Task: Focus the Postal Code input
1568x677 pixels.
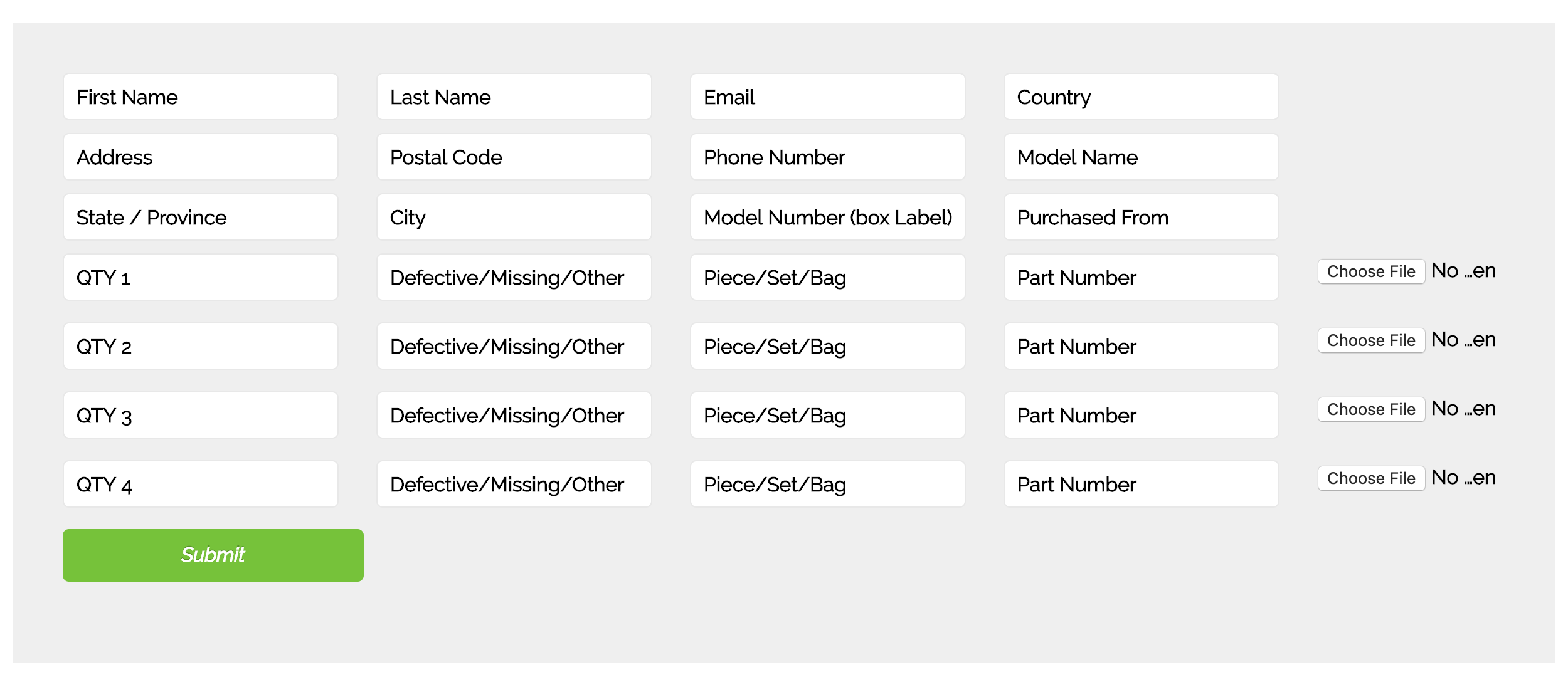Action: [x=514, y=157]
